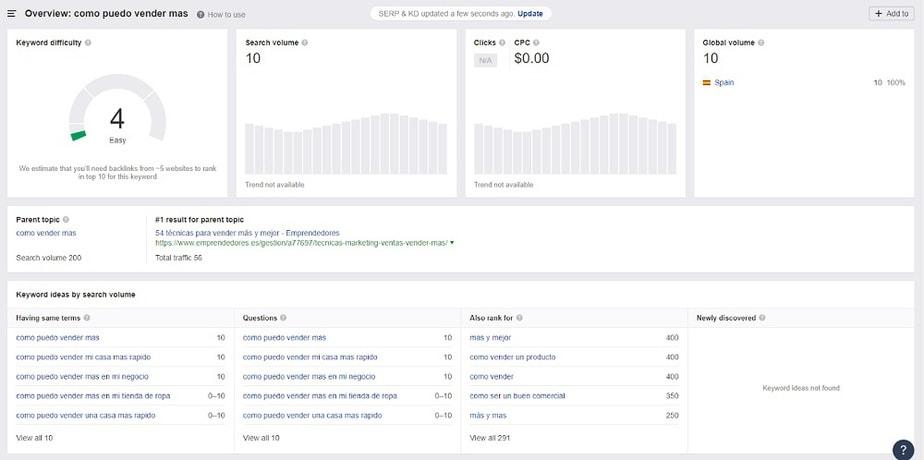Click the Search volume info icon

pos(305,43)
